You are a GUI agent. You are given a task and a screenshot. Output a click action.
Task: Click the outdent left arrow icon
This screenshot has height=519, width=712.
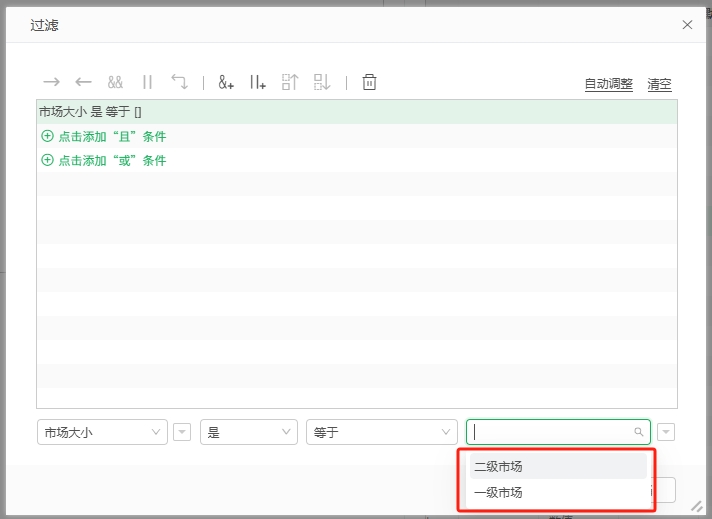click(83, 82)
